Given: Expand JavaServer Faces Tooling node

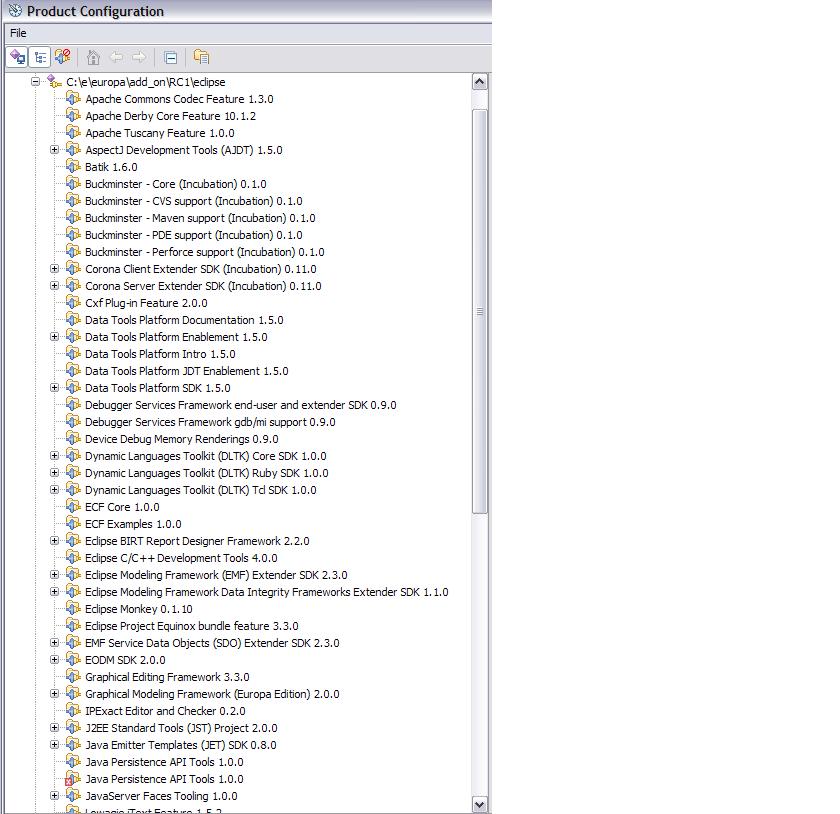Looking at the screenshot, I should coord(54,796).
